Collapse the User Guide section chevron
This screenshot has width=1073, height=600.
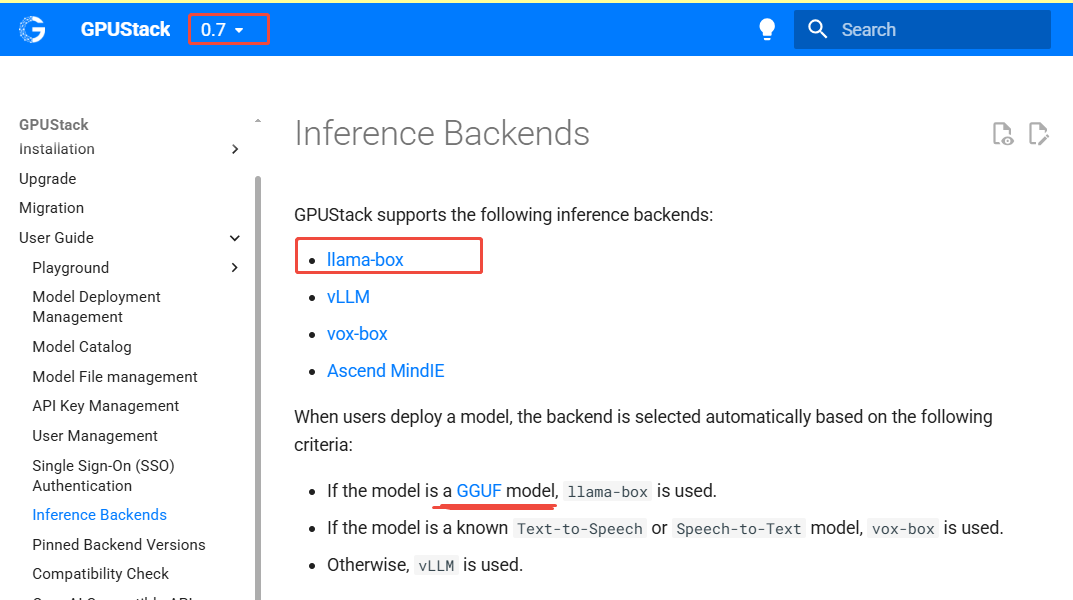tap(235, 238)
